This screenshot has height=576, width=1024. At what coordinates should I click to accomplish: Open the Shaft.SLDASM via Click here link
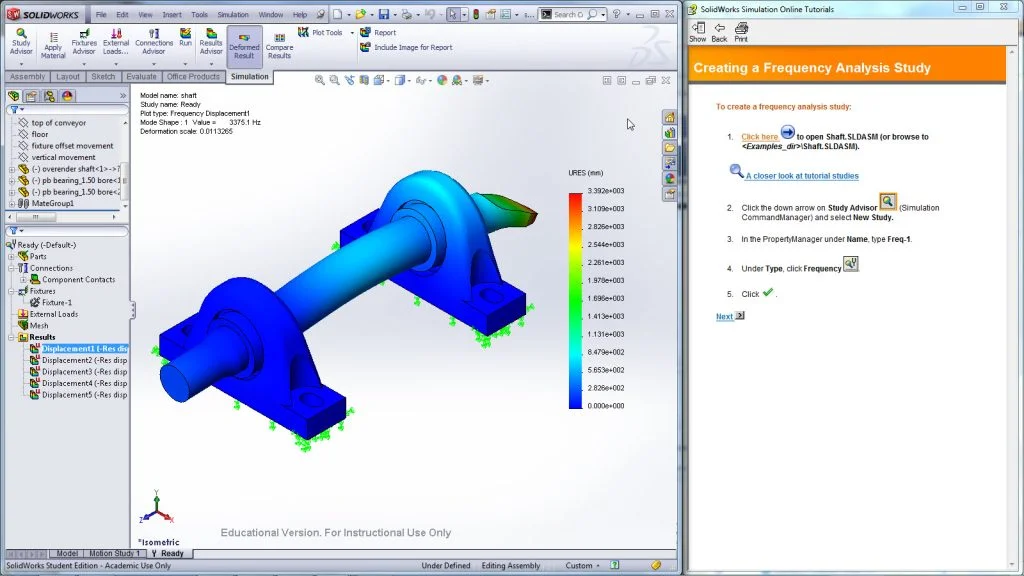click(x=758, y=136)
